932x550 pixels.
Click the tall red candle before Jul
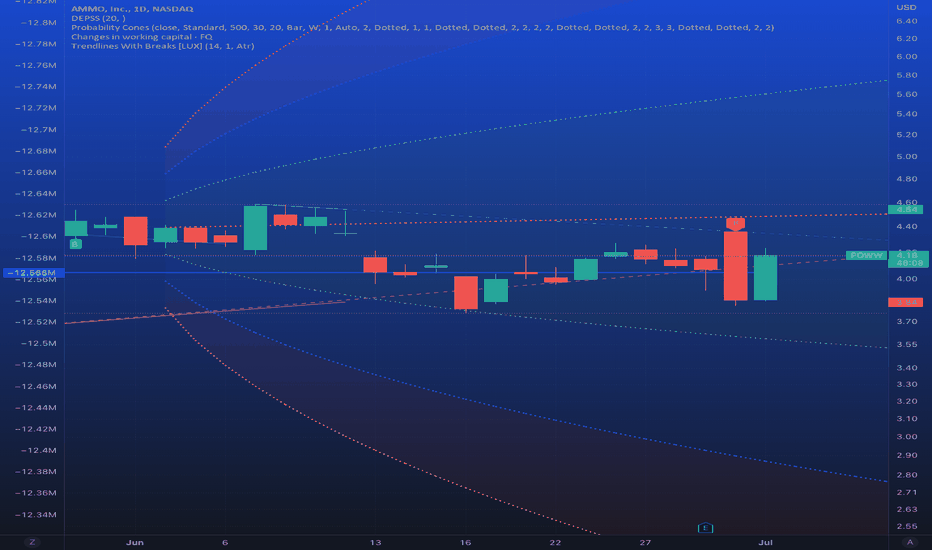click(x=735, y=266)
